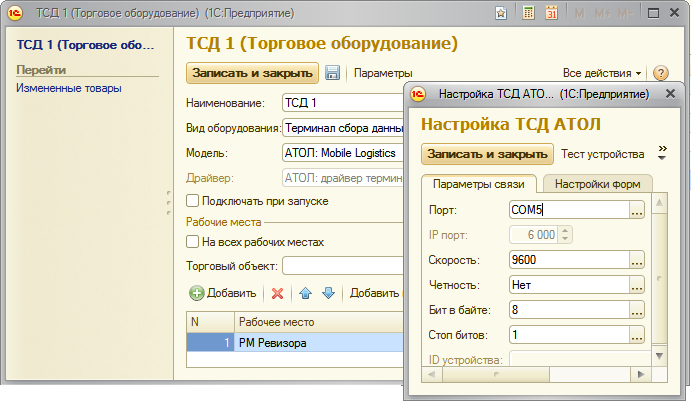Click Четность field containing Нет
Screen dimensions: 691x402
(569, 285)
